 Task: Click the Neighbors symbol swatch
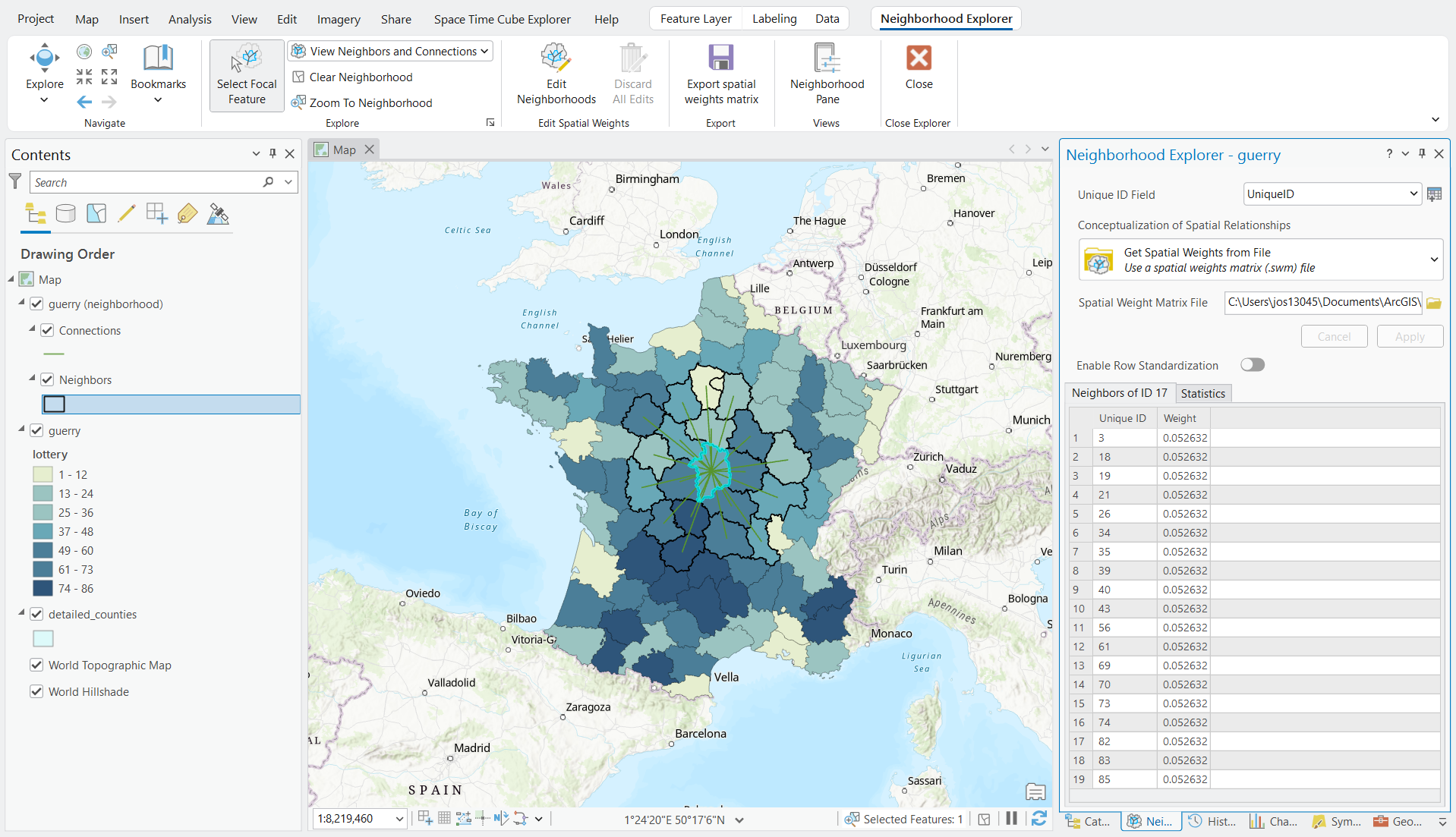click(x=55, y=404)
